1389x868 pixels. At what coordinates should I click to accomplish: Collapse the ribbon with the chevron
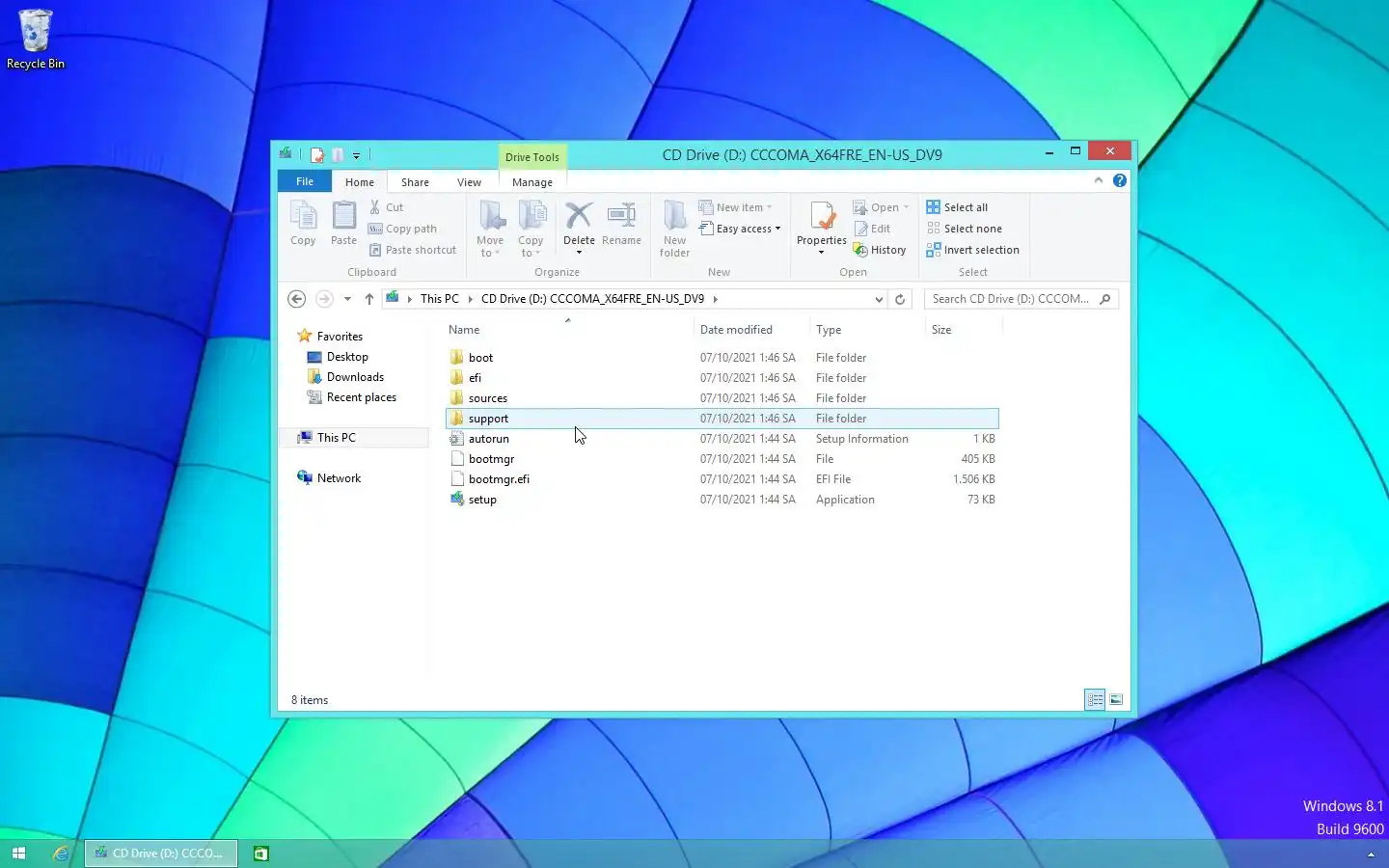pos(1098,180)
